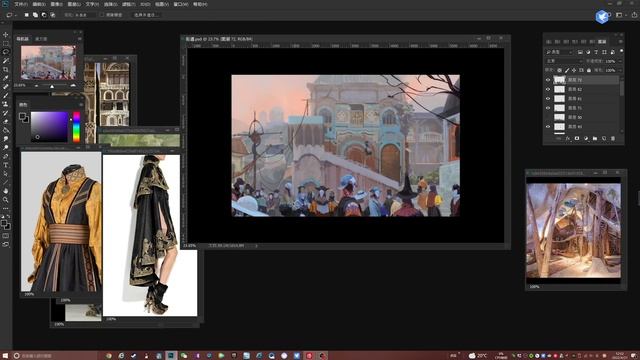Add a layer mask from Layers panel
This screenshot has width=640, height=360.
pos(577,138)
